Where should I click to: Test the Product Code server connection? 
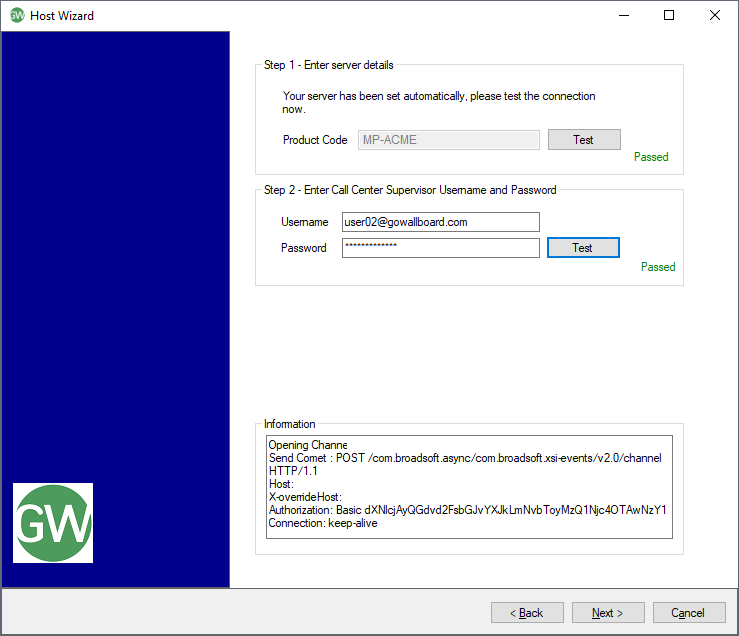point(584,140)
